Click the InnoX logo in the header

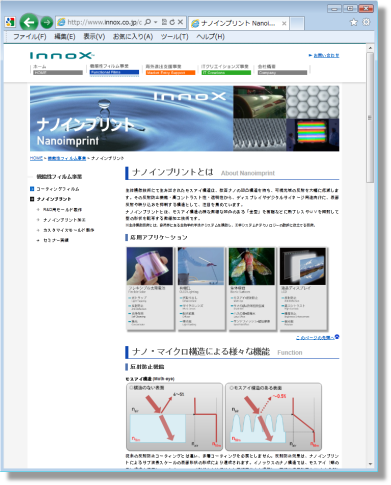click(x=62, y=55)
